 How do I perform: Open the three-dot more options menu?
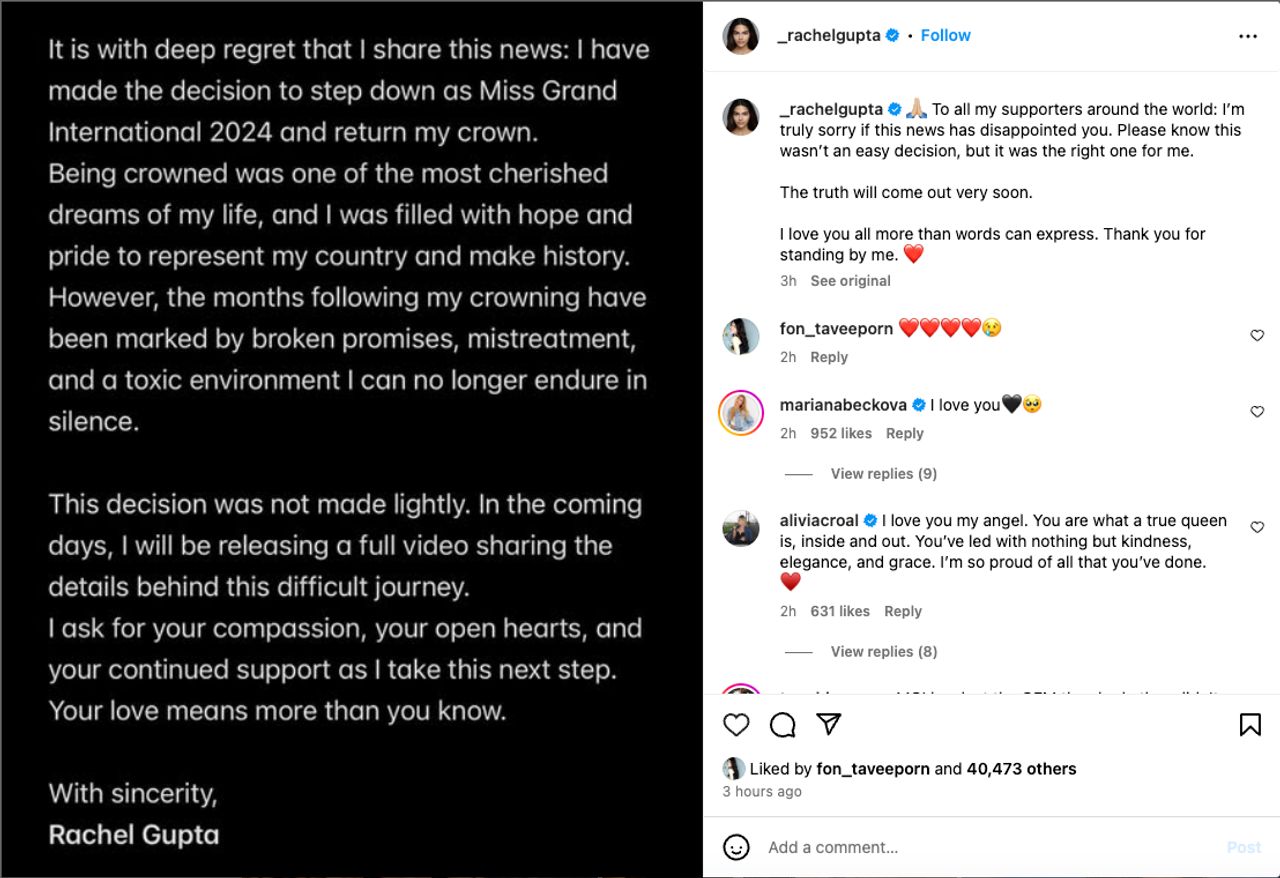[x=1248, y=36]
